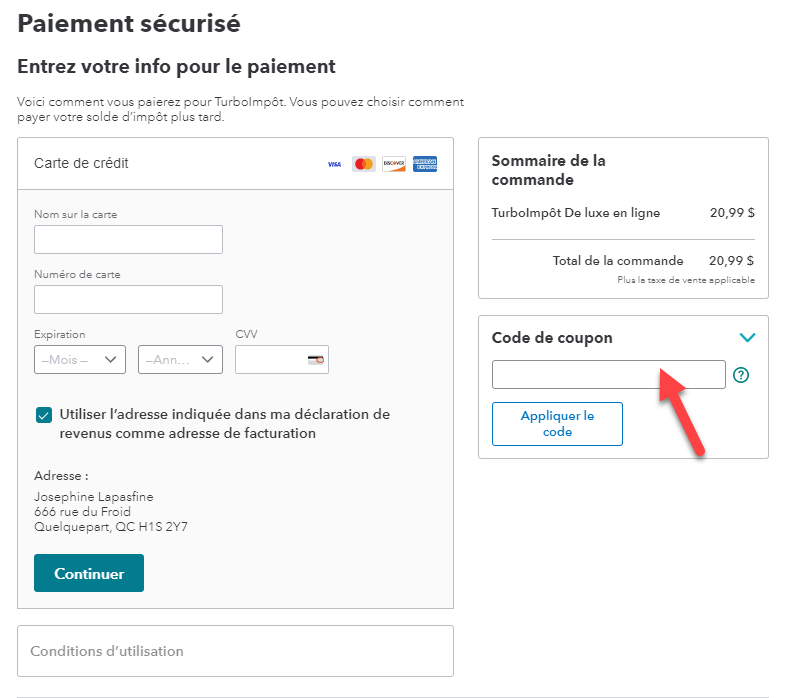Click the Mastercard logo
This screenshot has width=785, height=698.
pos(364,164)
